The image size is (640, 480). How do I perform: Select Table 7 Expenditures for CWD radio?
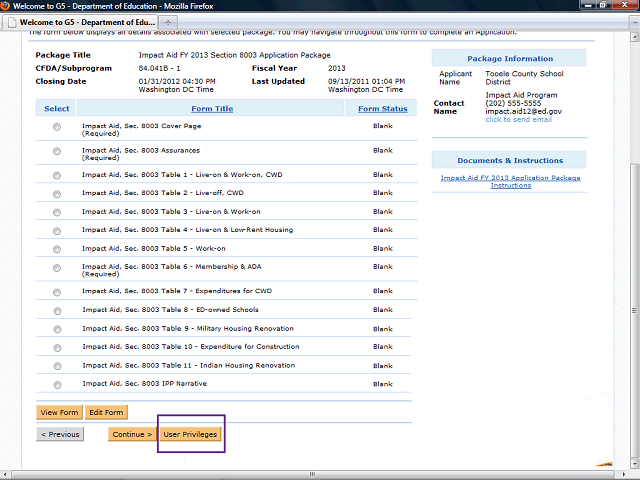pos(57,292)
